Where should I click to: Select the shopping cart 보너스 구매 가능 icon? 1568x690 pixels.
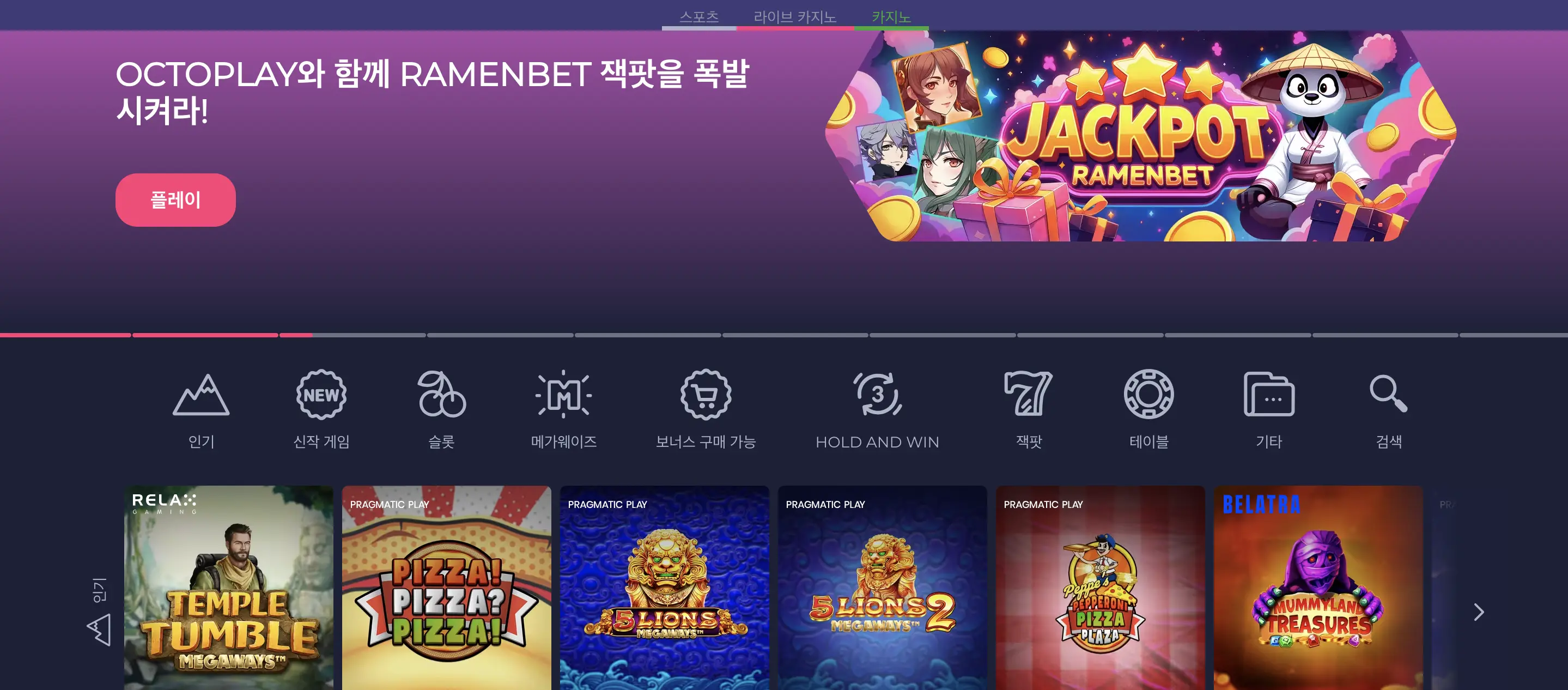[x=706, y=395]
